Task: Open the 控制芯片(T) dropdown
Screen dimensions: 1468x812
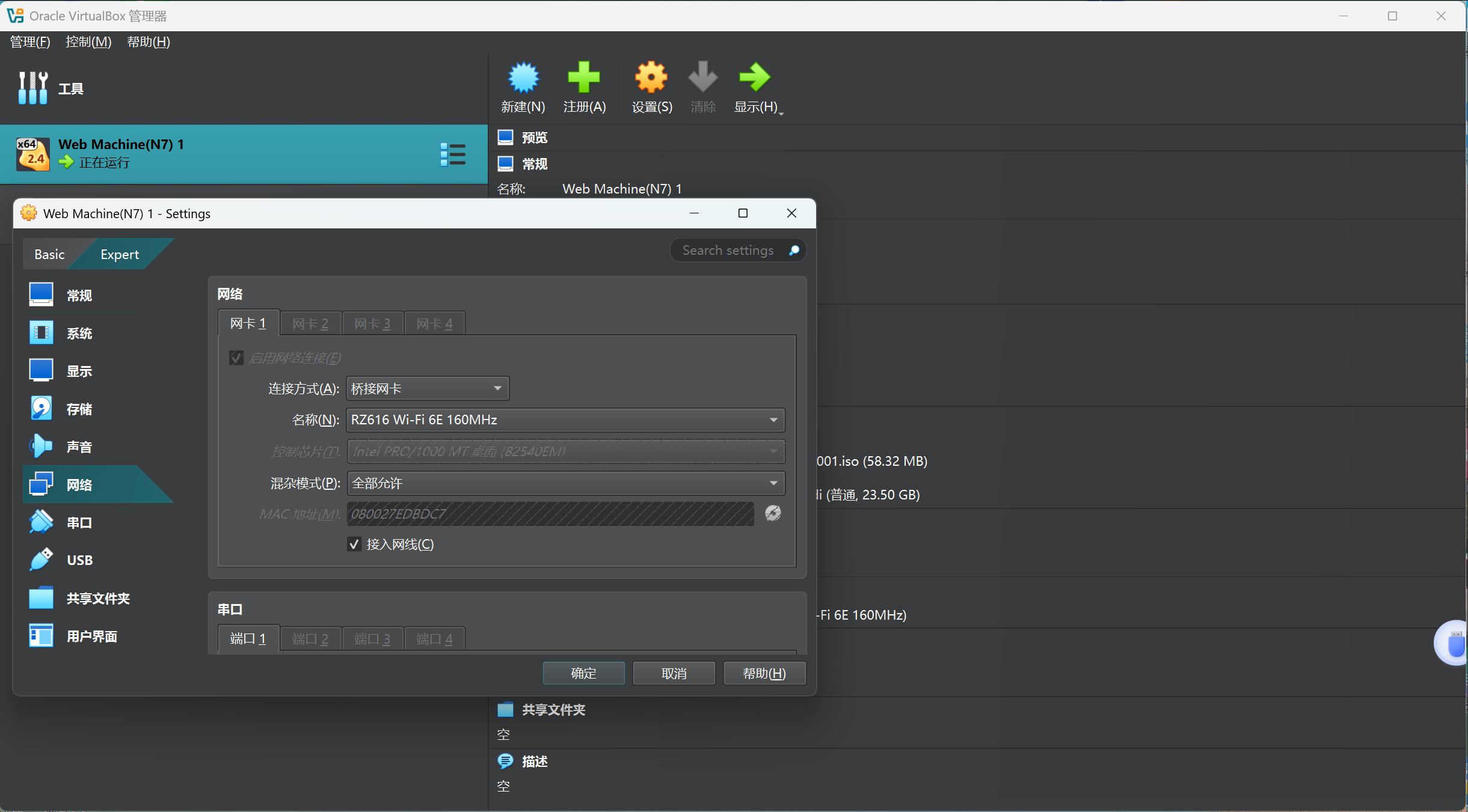Action: pos(566,451)
